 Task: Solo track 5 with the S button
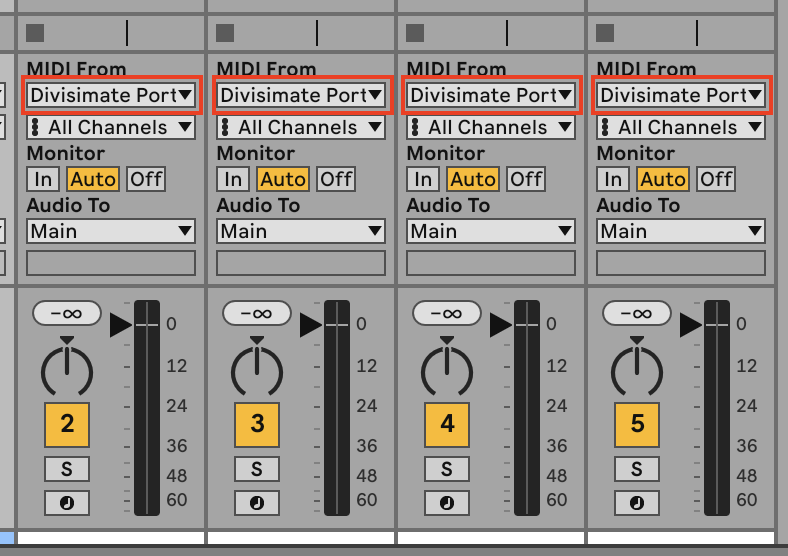637,469
